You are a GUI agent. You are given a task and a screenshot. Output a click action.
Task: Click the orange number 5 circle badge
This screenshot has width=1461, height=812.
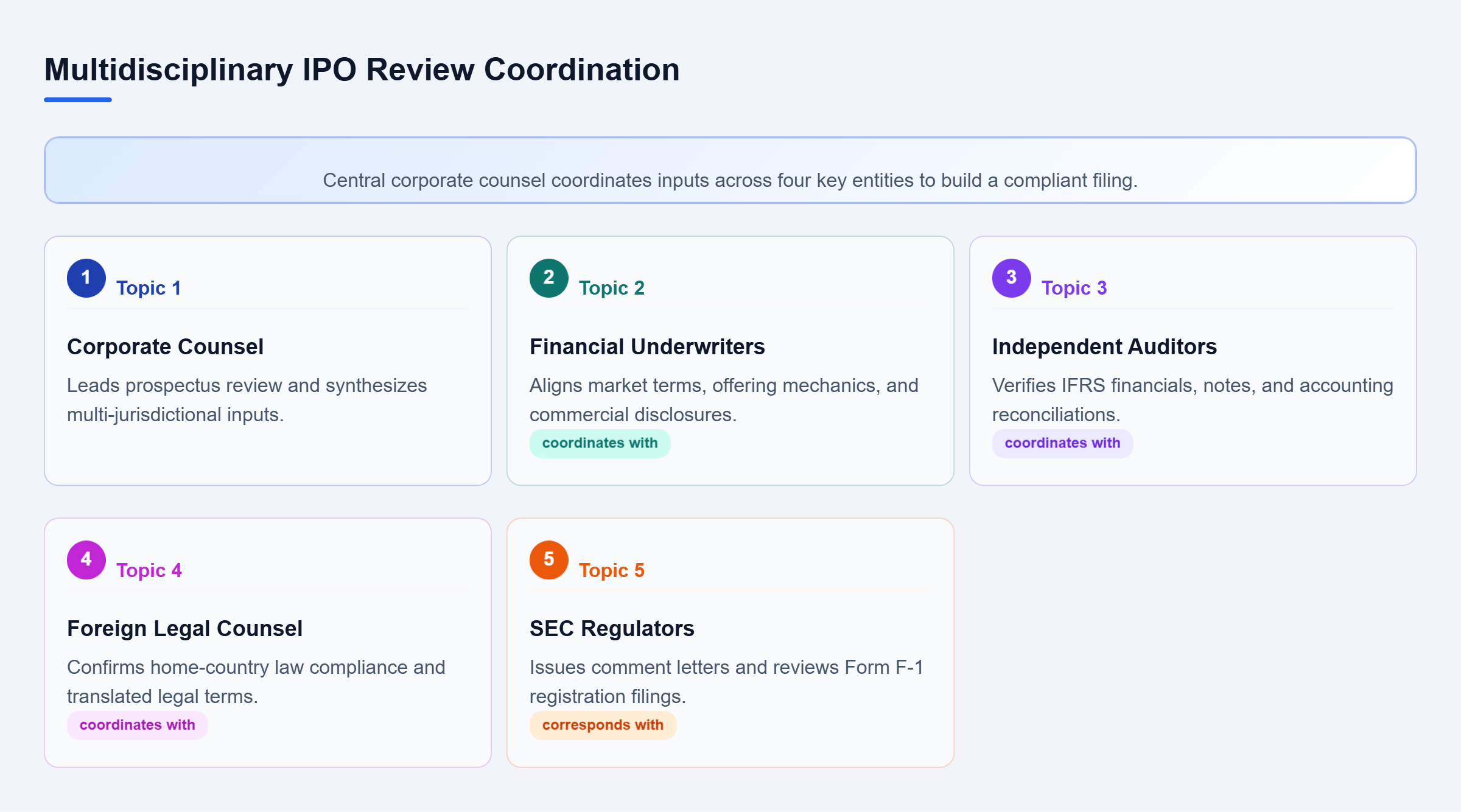(549, 560)
